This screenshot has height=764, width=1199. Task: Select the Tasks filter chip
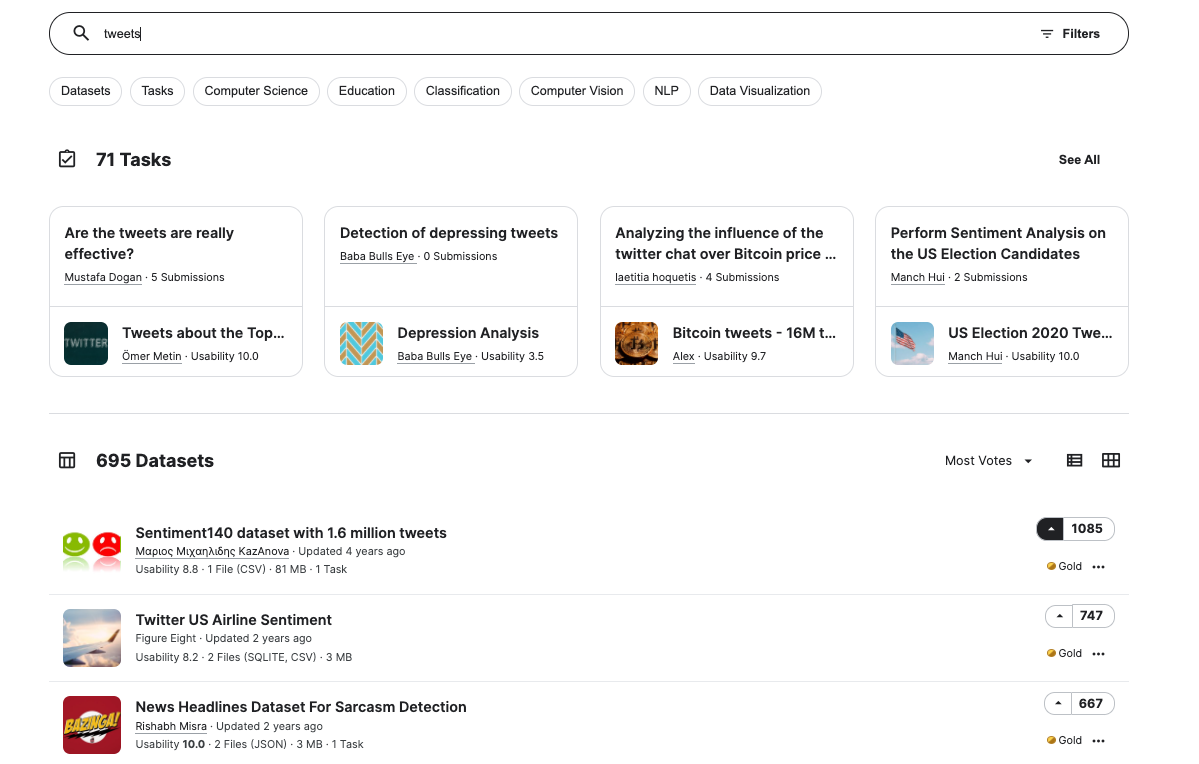[x=158, y=91]
